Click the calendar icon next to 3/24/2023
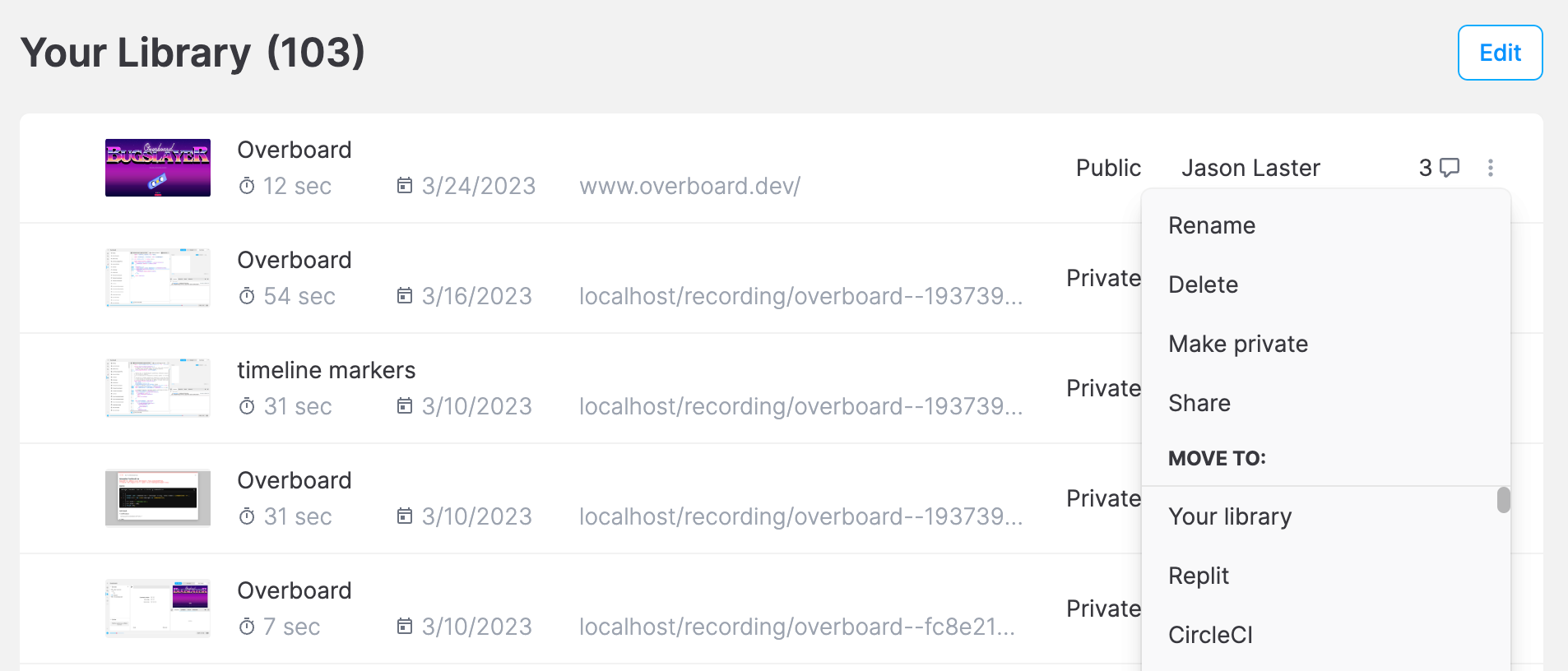The width and height of the screenshot is (1568, 671). coord(404,186)
